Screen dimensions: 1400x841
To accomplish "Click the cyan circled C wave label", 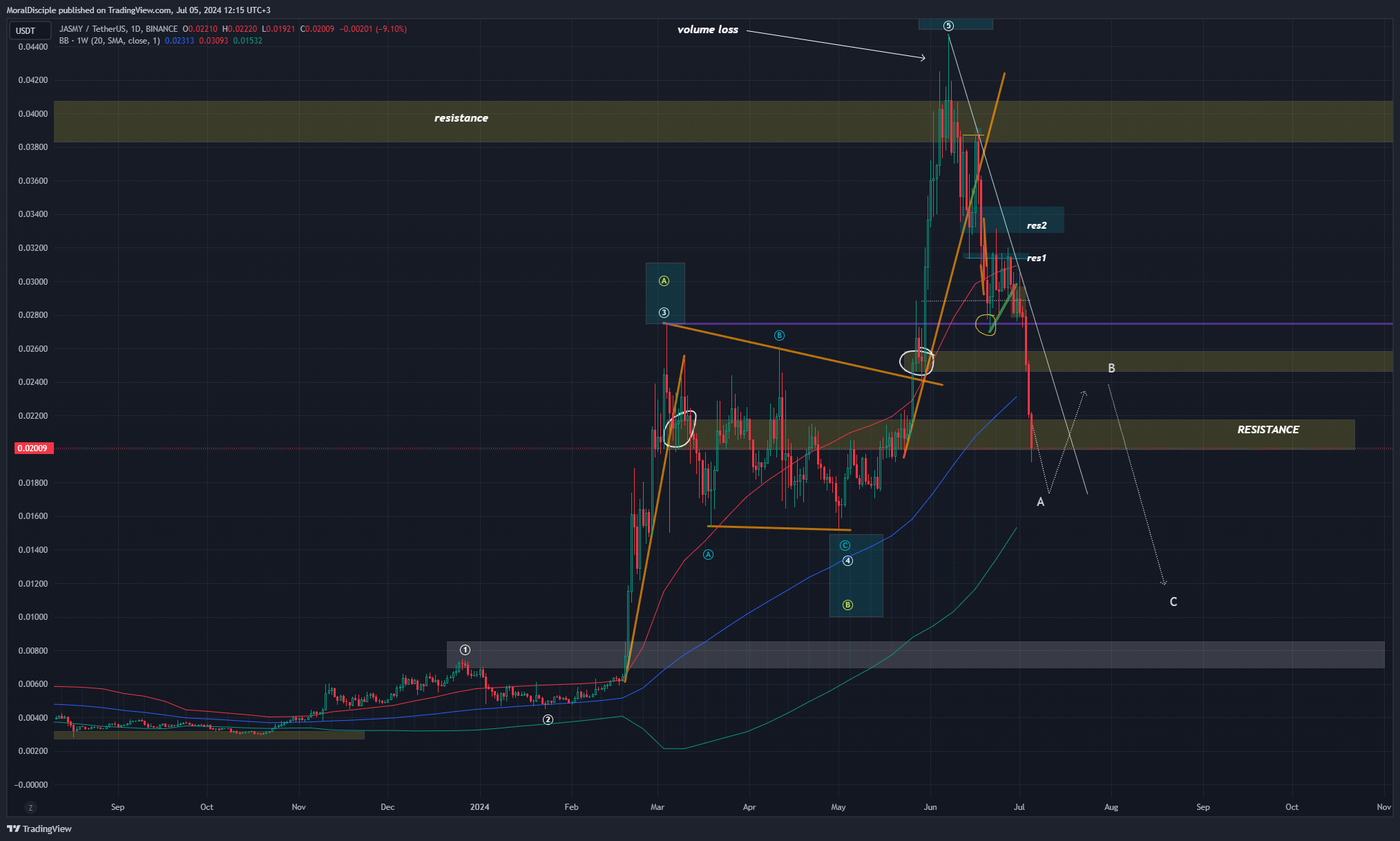I will pyautogui.click(x=845, y=545).
